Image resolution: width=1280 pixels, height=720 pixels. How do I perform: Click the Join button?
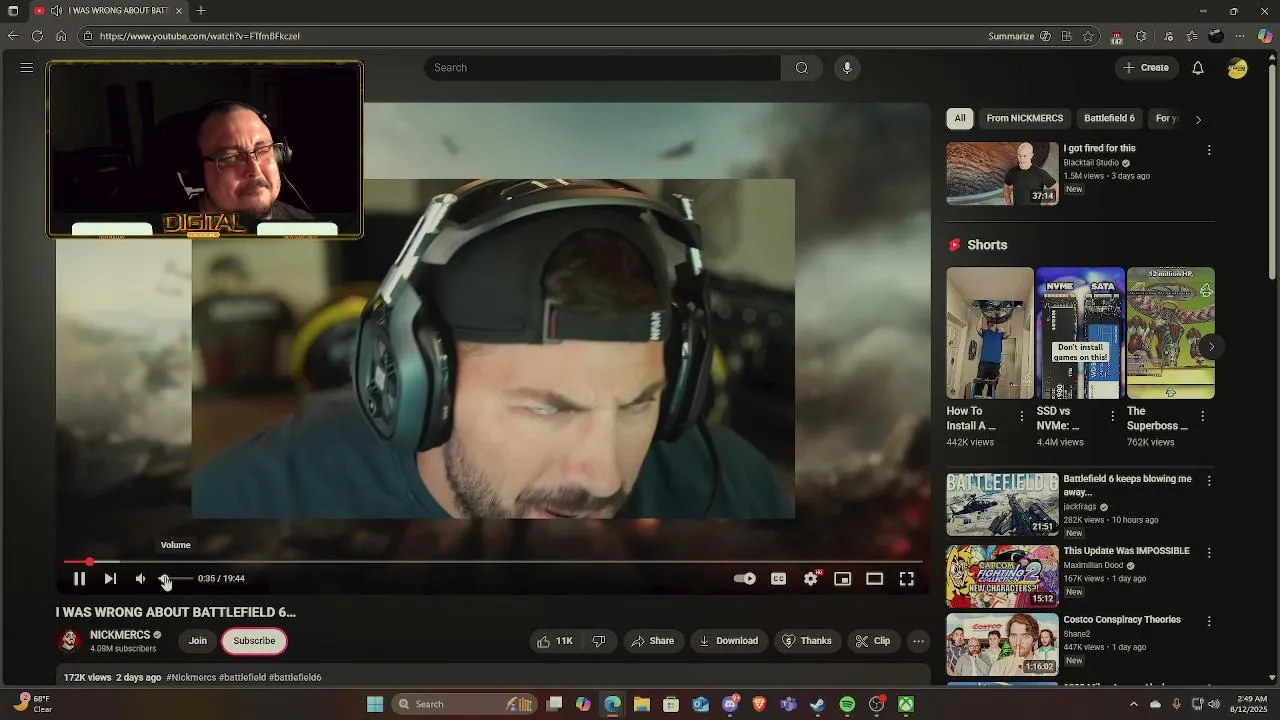point(198,641)
